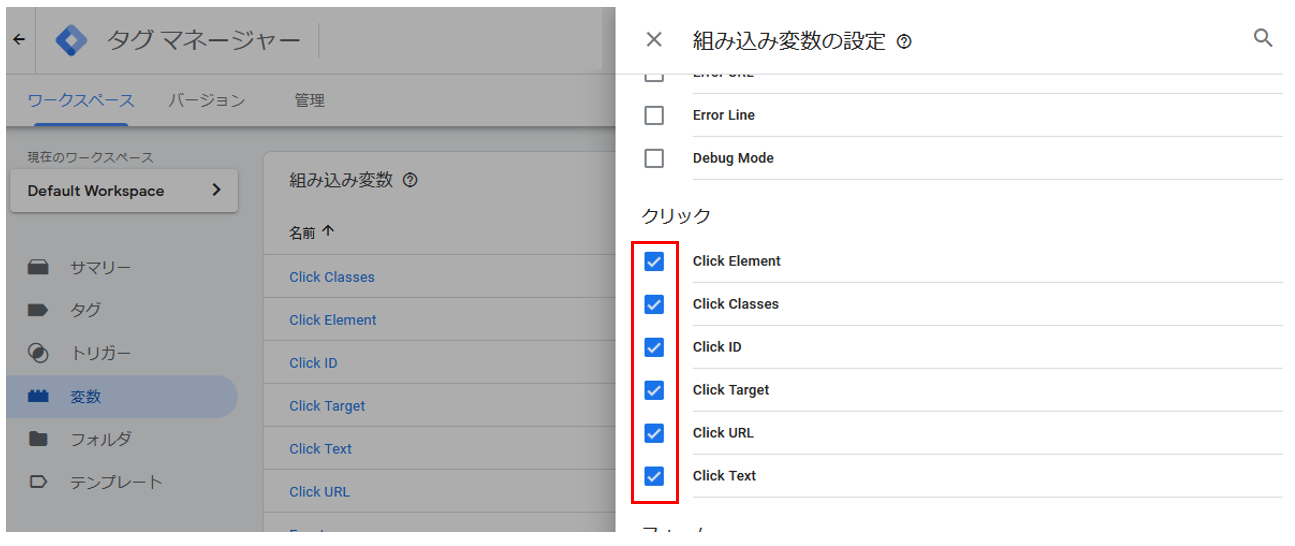Viewport: 1295px width, 546px height.
Task: Click the サマリー briefcase icon
Action: tap(38, 267)
